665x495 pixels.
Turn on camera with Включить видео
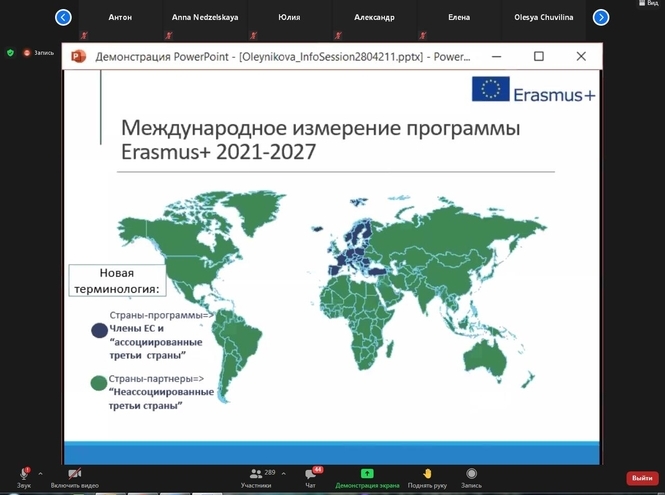click(75, 478)
